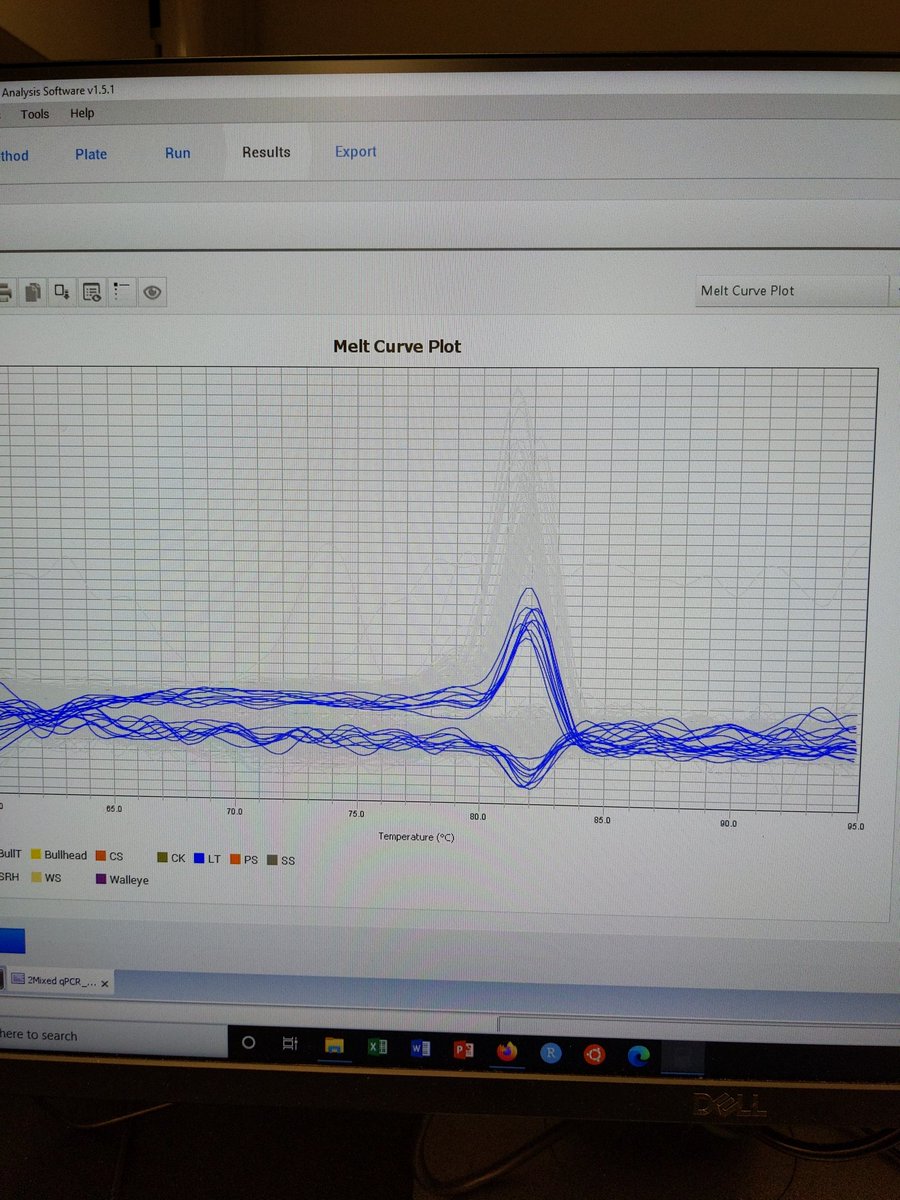Expand the Tools menu
The image size is (900, 1200).
(35, 113)
